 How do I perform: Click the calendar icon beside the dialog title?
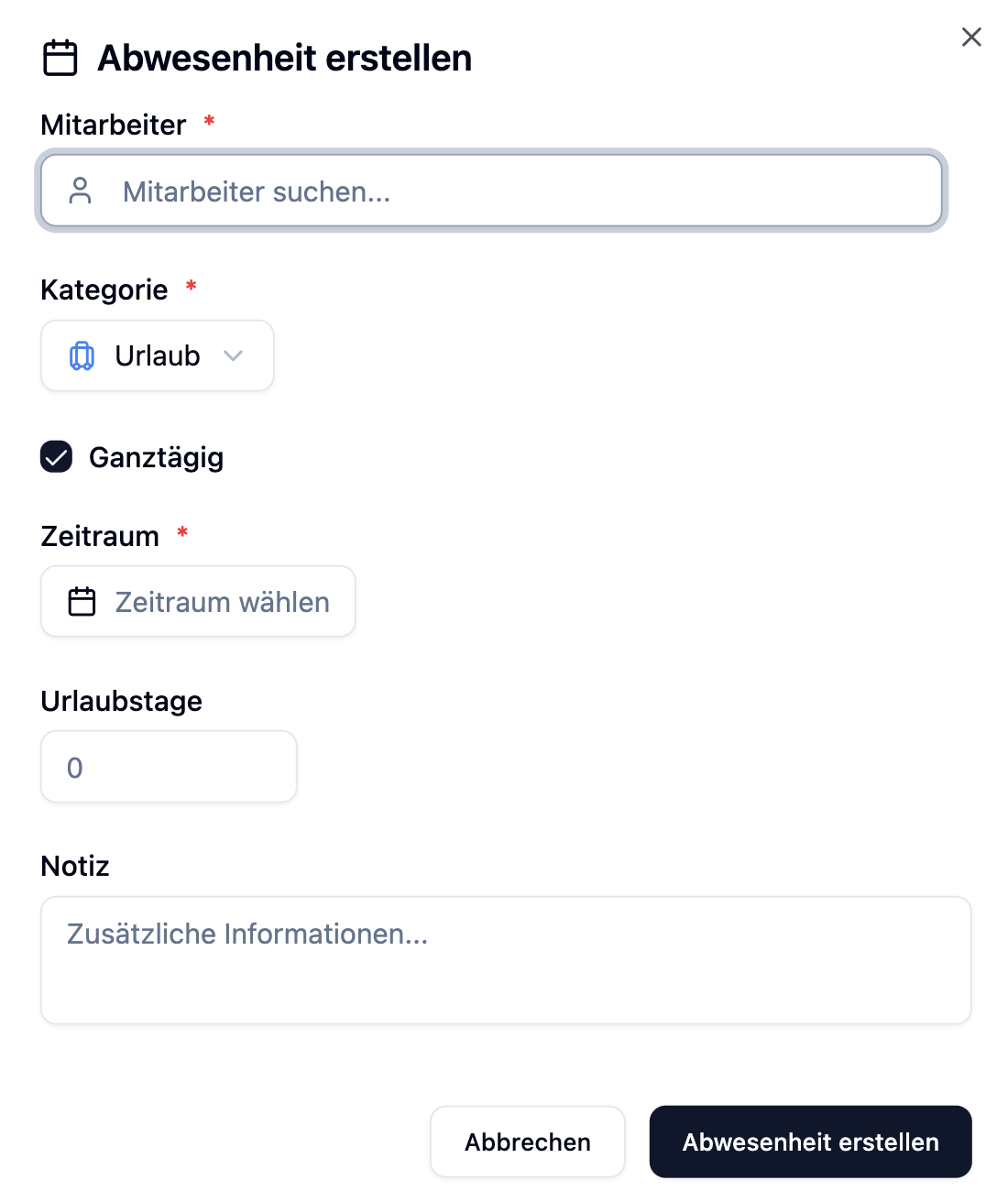(60, 58)
